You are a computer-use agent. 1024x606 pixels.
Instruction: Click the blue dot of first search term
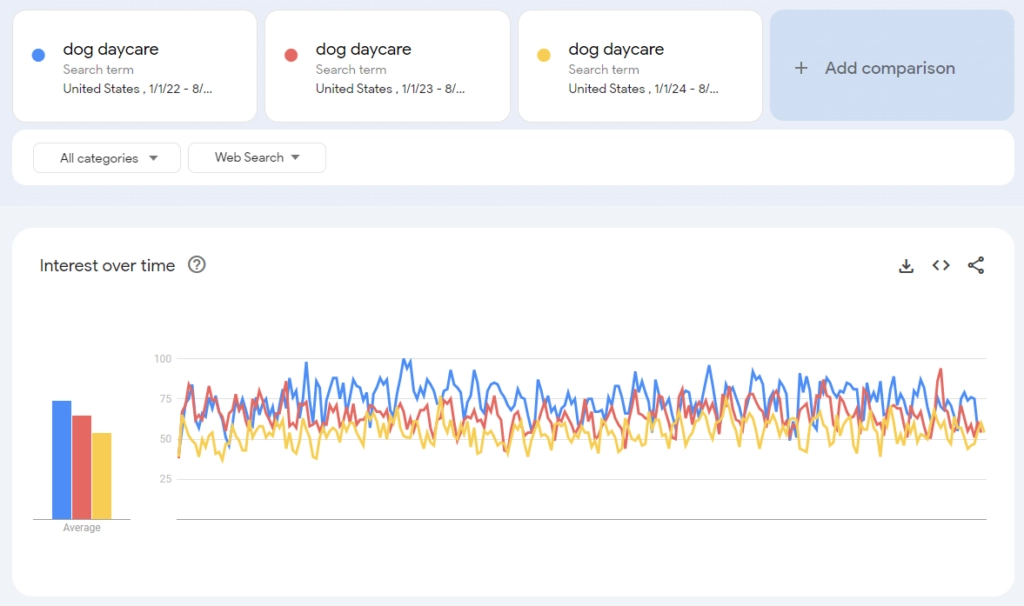click(x=39, y=55)
